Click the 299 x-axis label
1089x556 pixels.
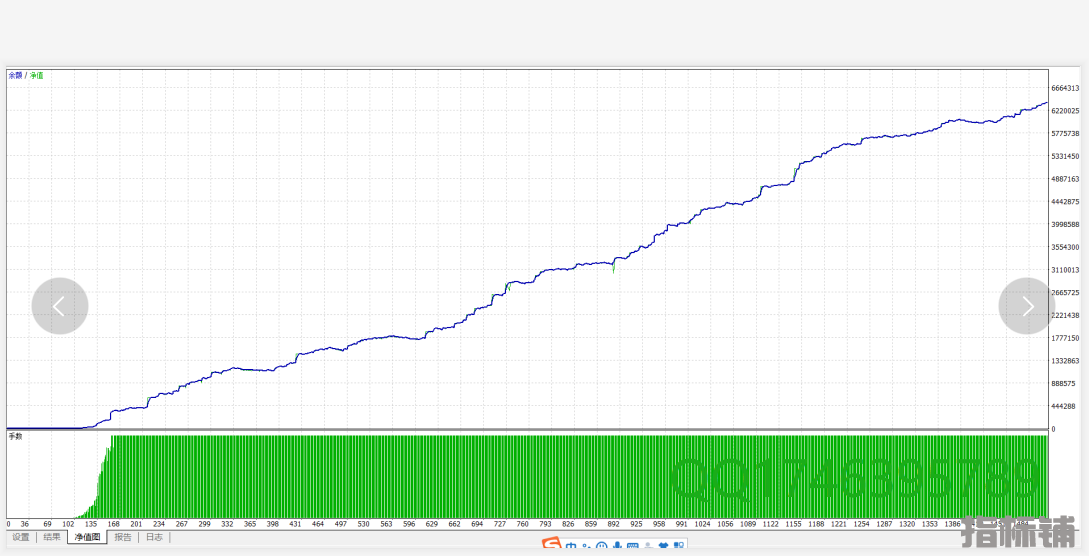point(204,524)
